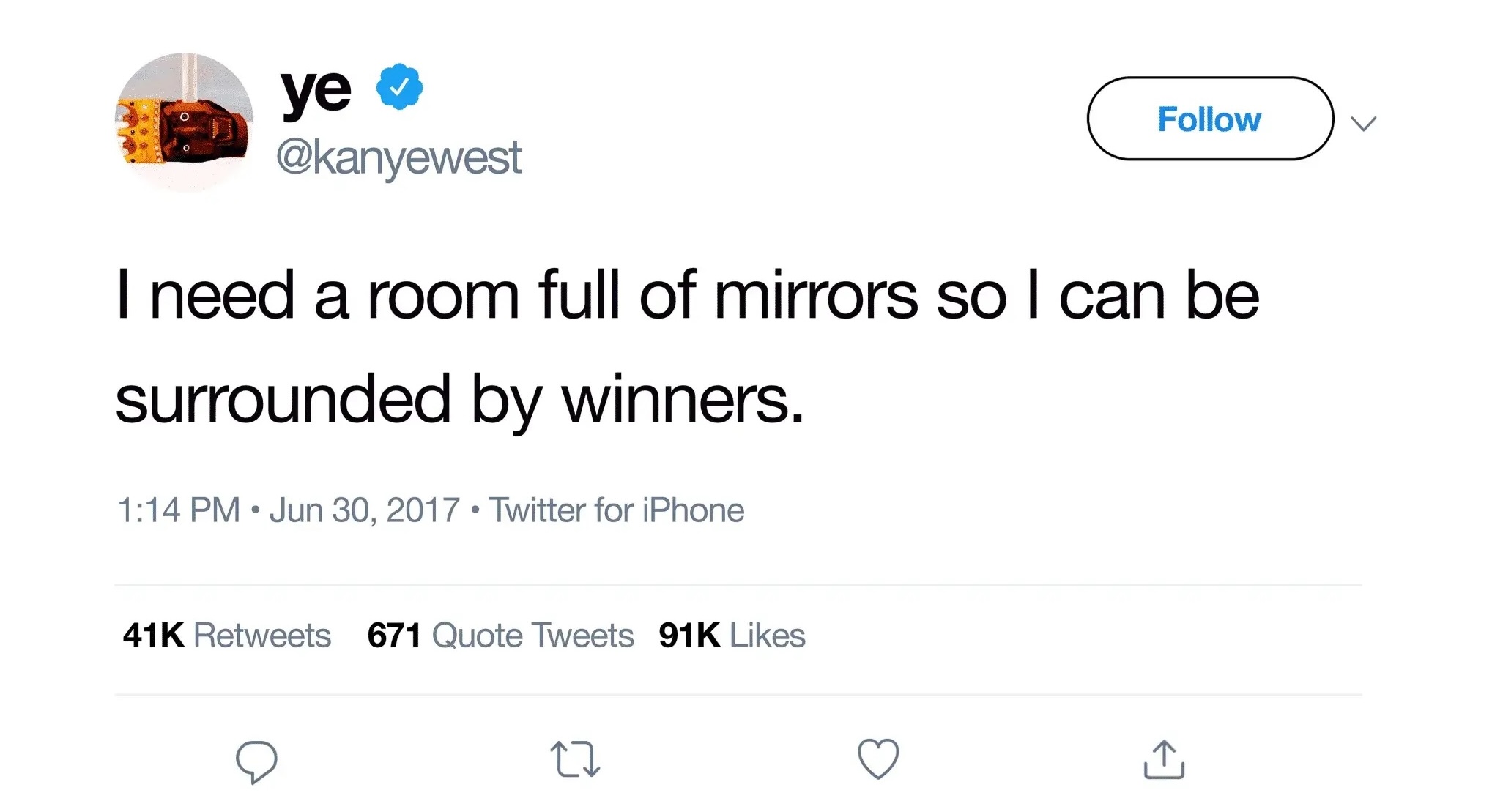1492x812 pixels.
Task: Click the word "surrounded" in the tweet
Action: coord(283,400)
